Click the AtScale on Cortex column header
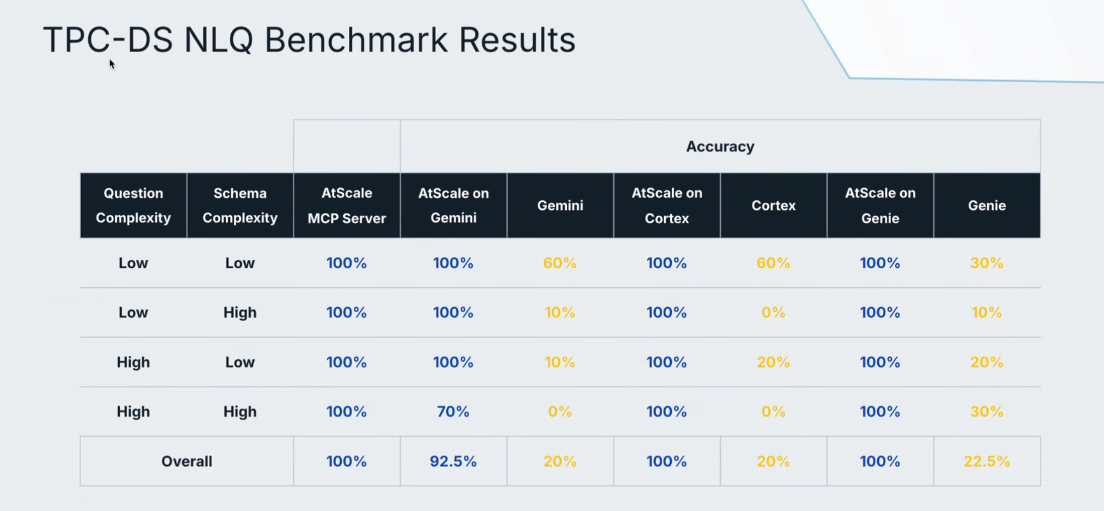1104x511 pixels. pos(667,206)
